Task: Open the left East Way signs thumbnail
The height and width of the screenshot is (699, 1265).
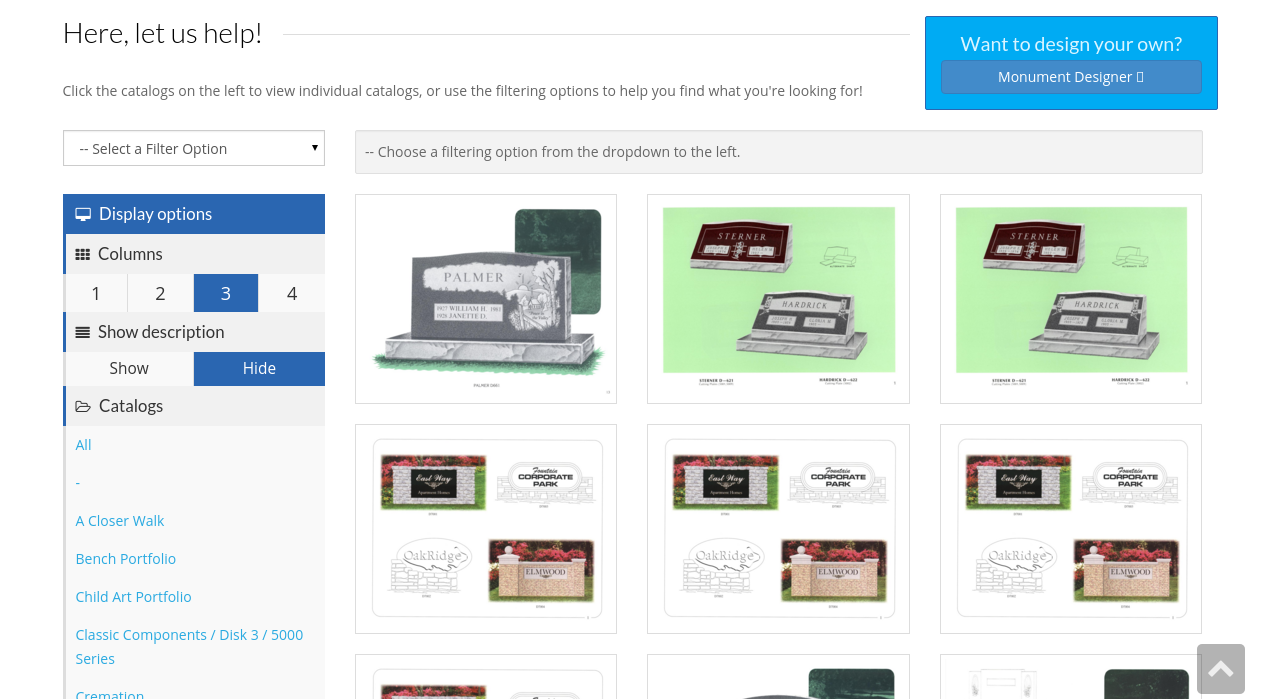Action: coord(486,529)
